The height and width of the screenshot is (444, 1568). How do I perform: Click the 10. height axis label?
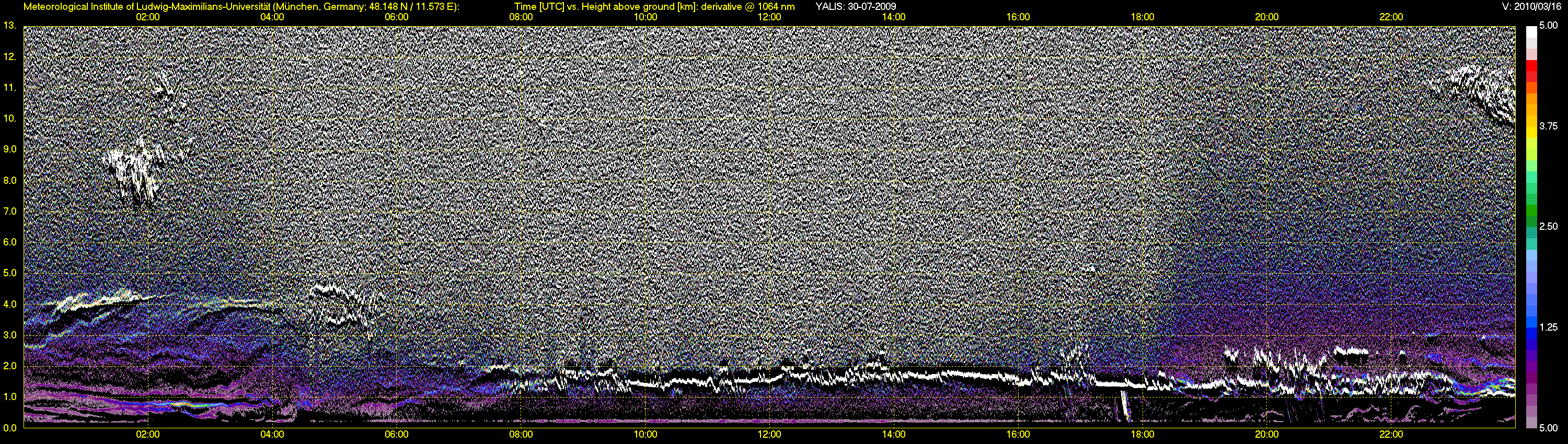[x=10, y=119]
